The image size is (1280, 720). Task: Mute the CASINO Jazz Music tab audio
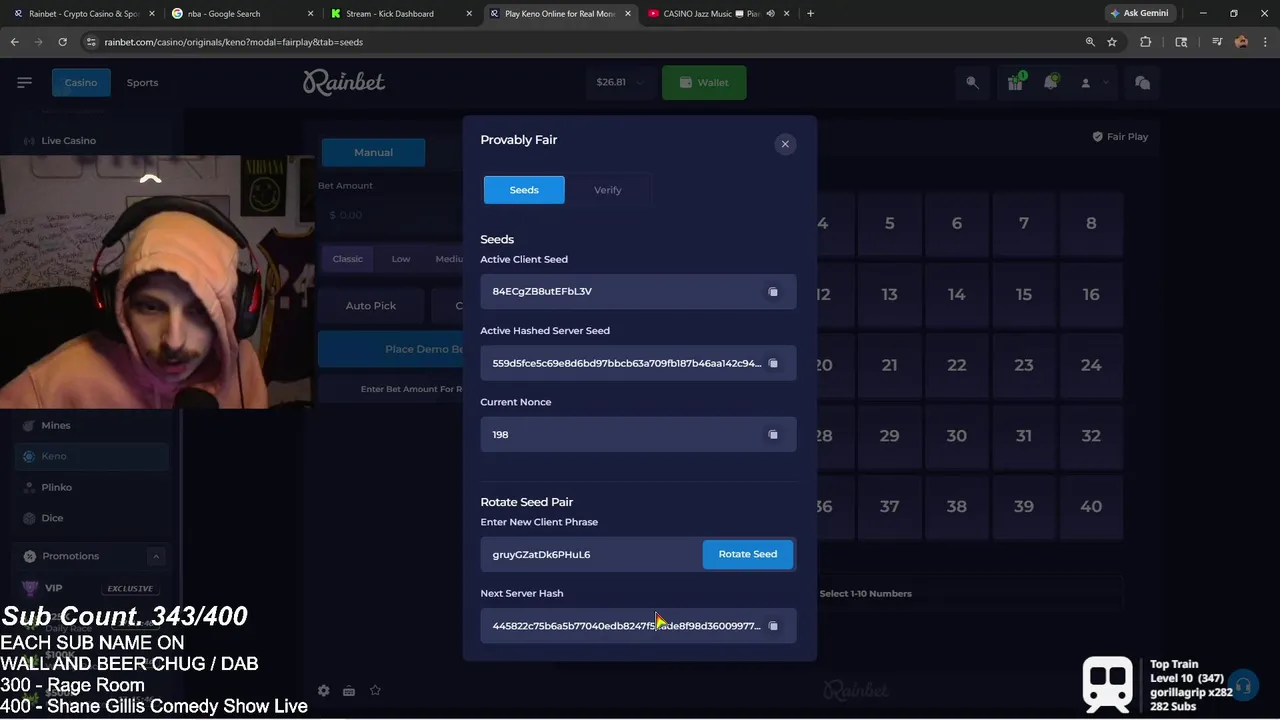point(770,14)
